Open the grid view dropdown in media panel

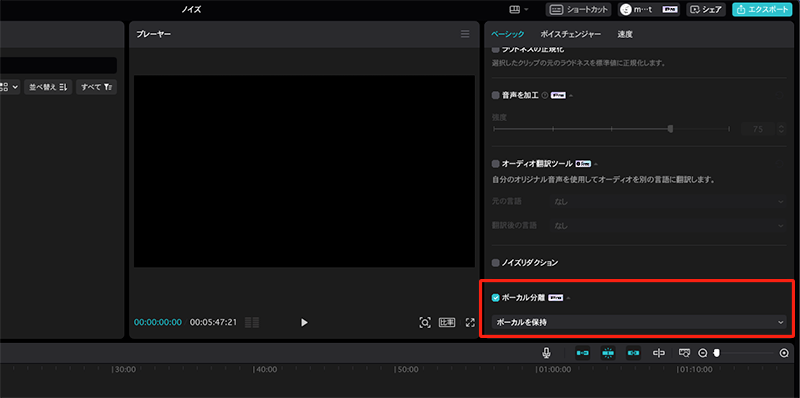point(10,87)
